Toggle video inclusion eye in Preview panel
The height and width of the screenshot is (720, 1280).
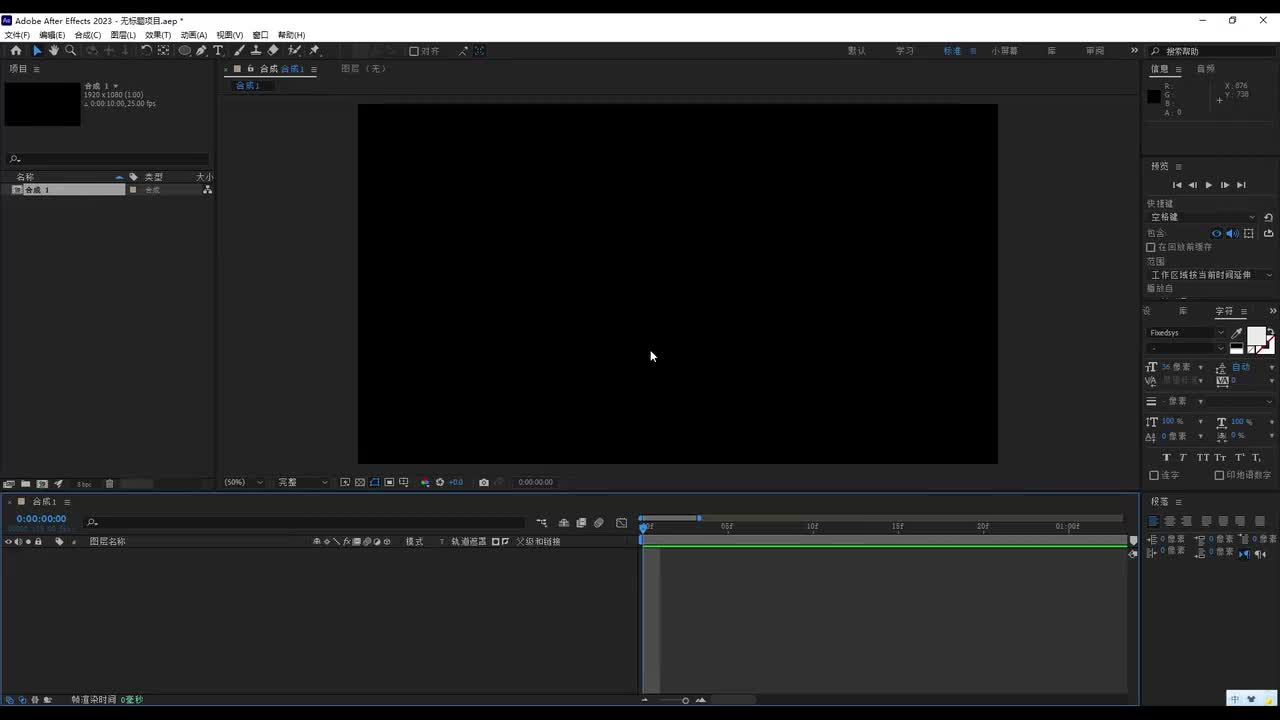[x=1217, y=233]
